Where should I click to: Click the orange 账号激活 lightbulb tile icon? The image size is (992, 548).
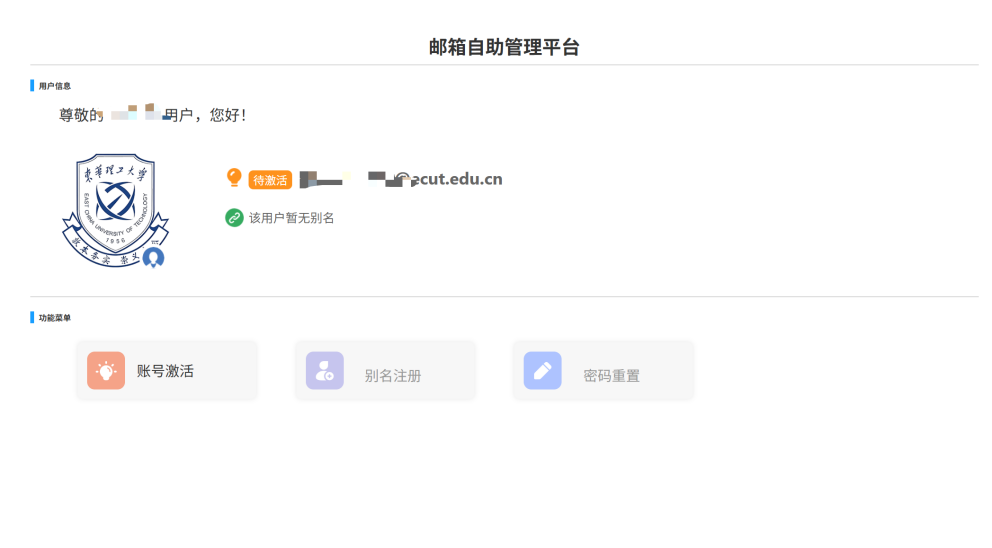tap(106, 370)
